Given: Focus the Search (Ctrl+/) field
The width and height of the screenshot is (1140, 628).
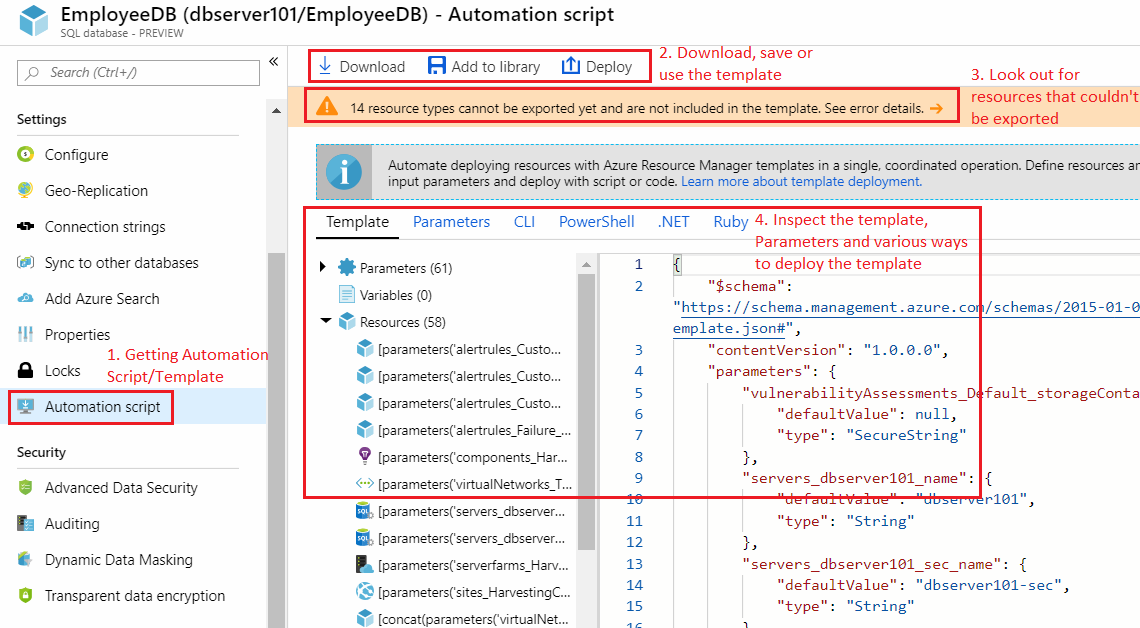Looking at the screenshot, I should tap(138, 73).
